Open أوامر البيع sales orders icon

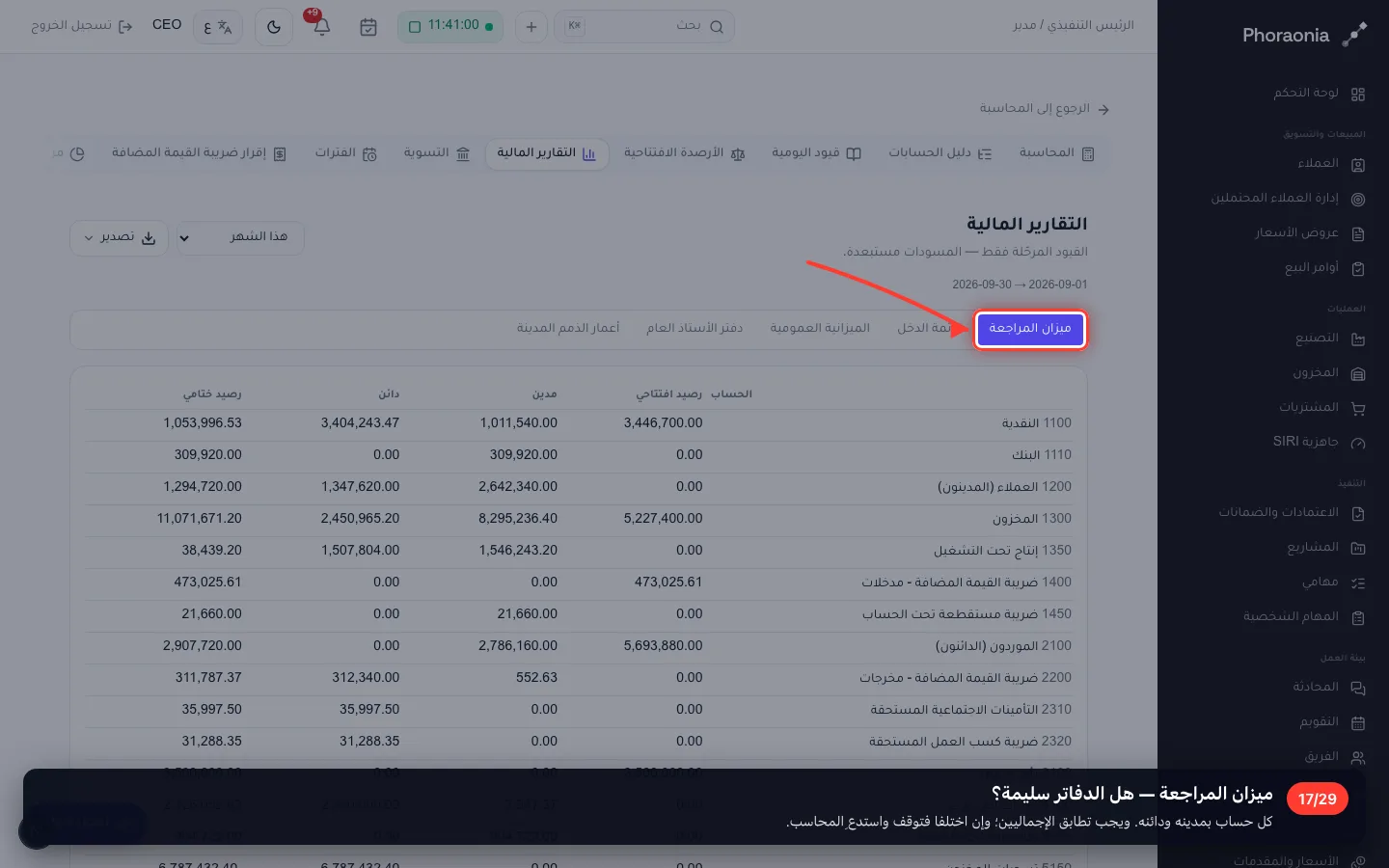(1358, 268)
